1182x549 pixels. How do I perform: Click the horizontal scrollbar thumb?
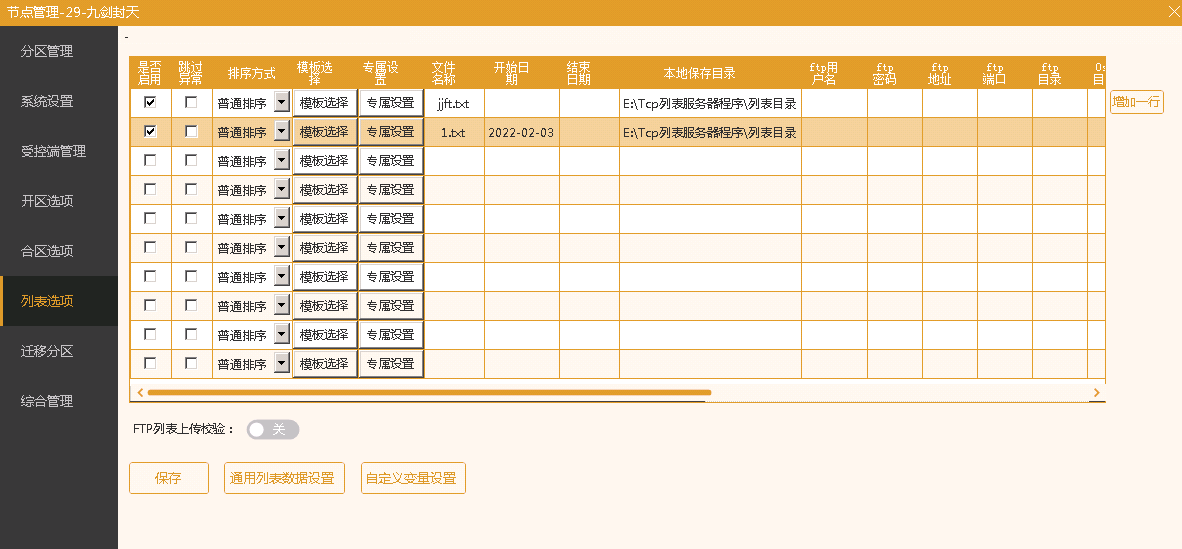point(429,393)
